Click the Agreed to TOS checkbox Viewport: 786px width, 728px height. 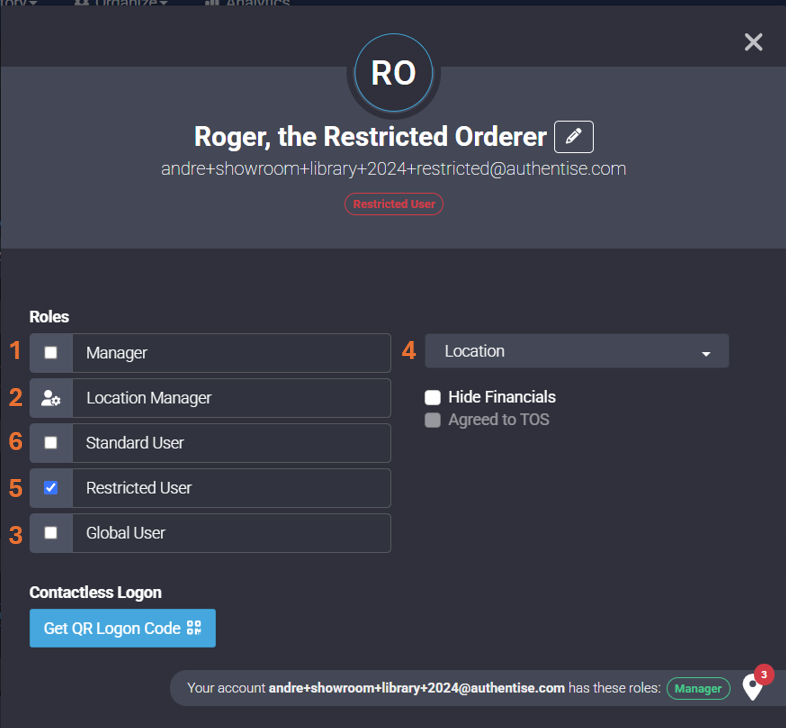(x=433, y=420)
